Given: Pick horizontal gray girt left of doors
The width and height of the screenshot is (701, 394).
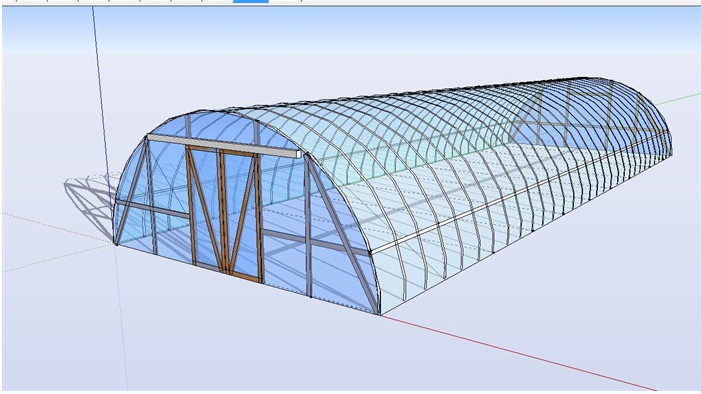Looking at the screenshot, I should 152,209.
